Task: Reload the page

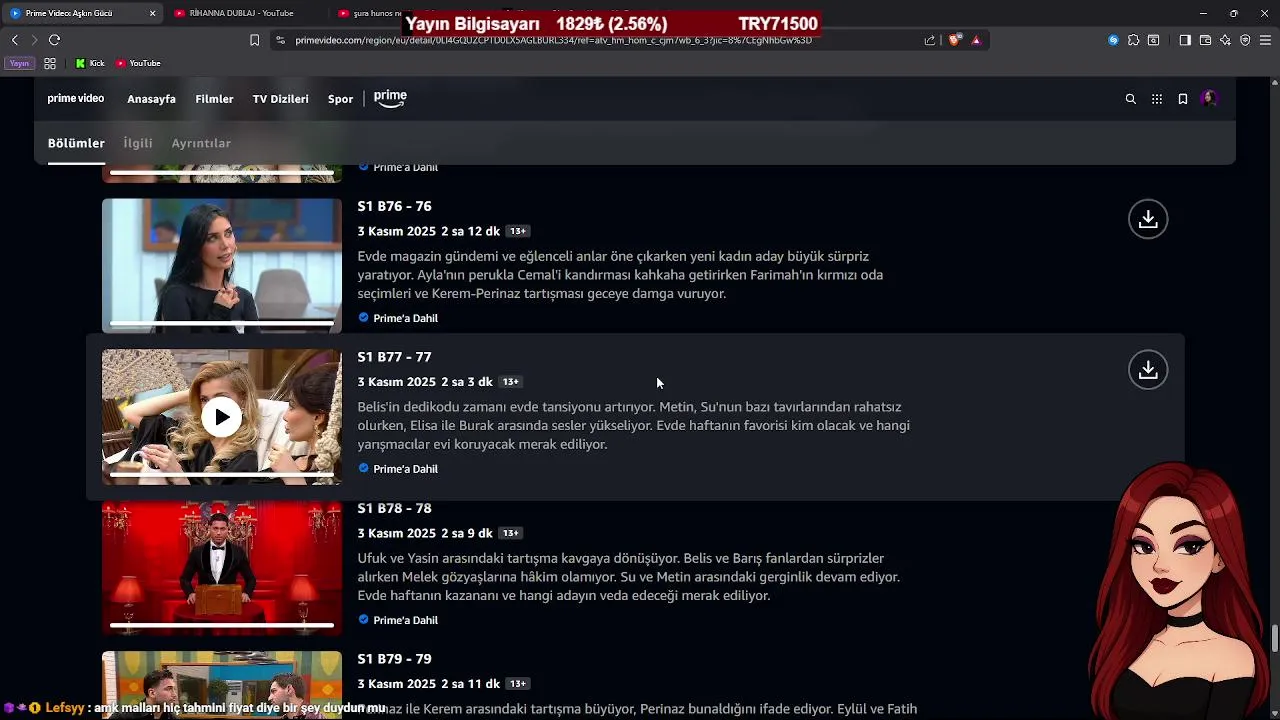Action: point(54,40)
